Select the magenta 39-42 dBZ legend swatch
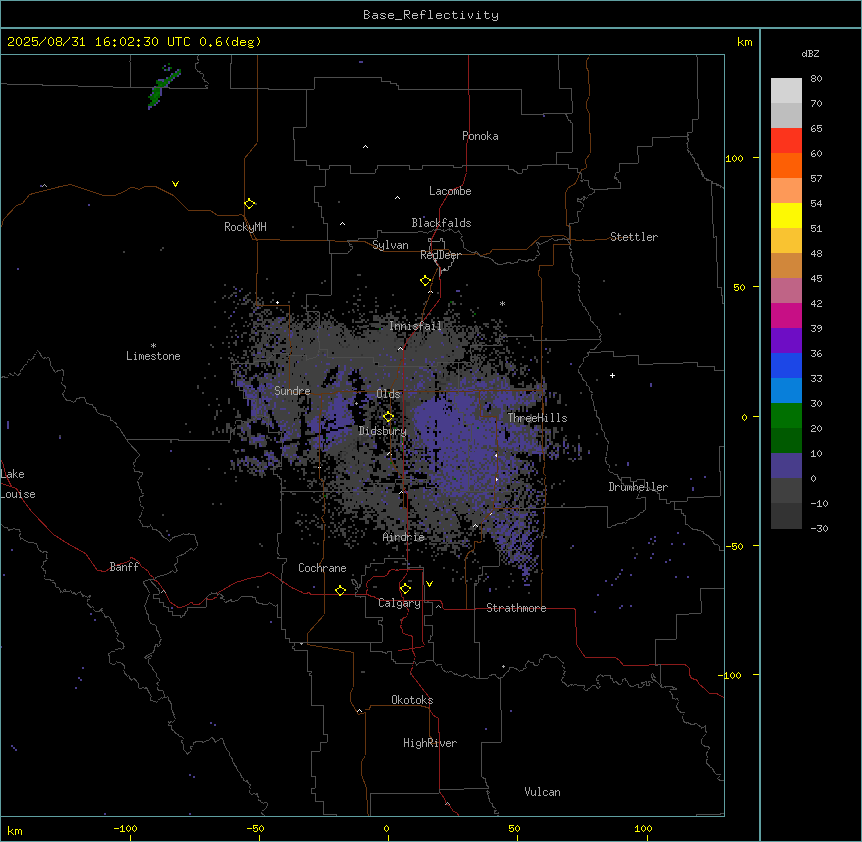 pyautogui.click(x=786, y=315)
